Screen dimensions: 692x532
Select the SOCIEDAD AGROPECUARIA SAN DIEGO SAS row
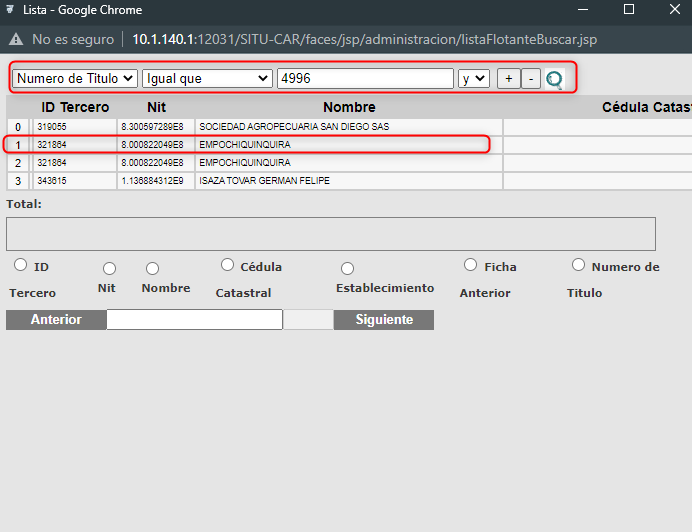click(x=292, y=127)
